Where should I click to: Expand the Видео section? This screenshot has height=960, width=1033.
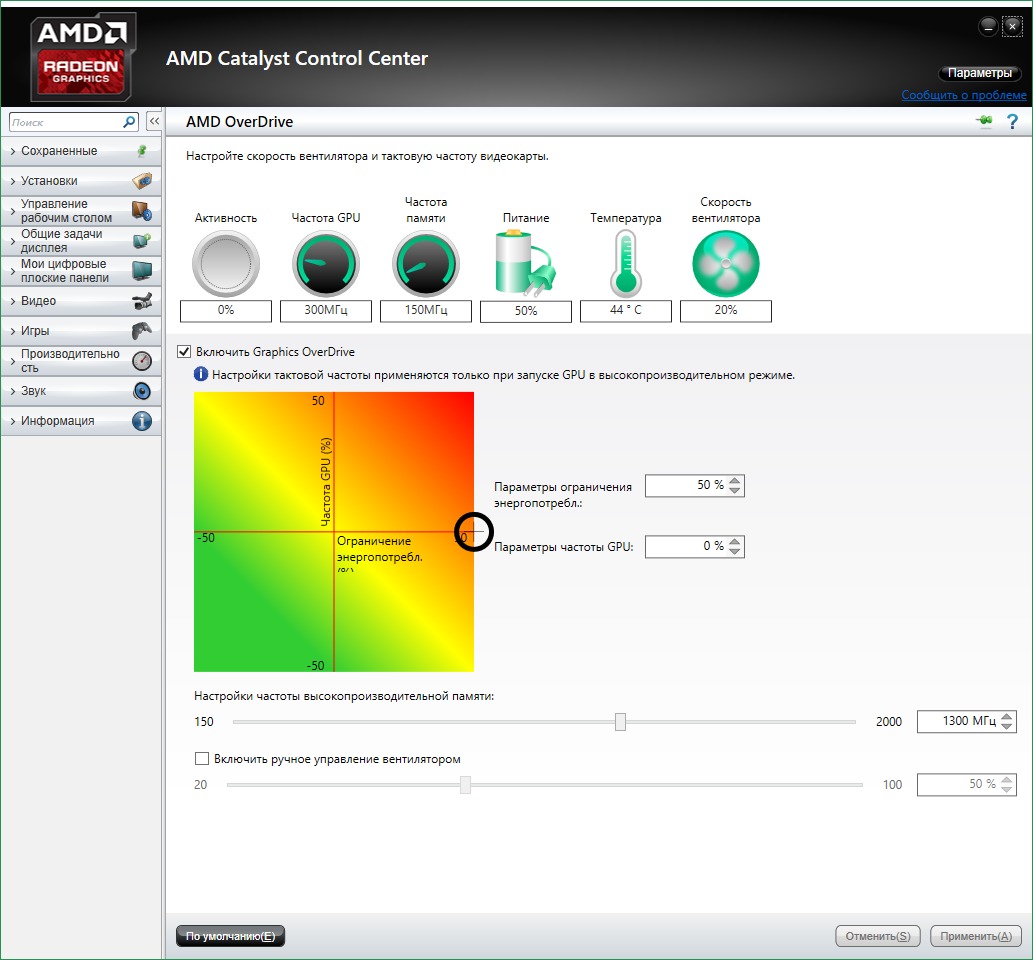[13, 300]
